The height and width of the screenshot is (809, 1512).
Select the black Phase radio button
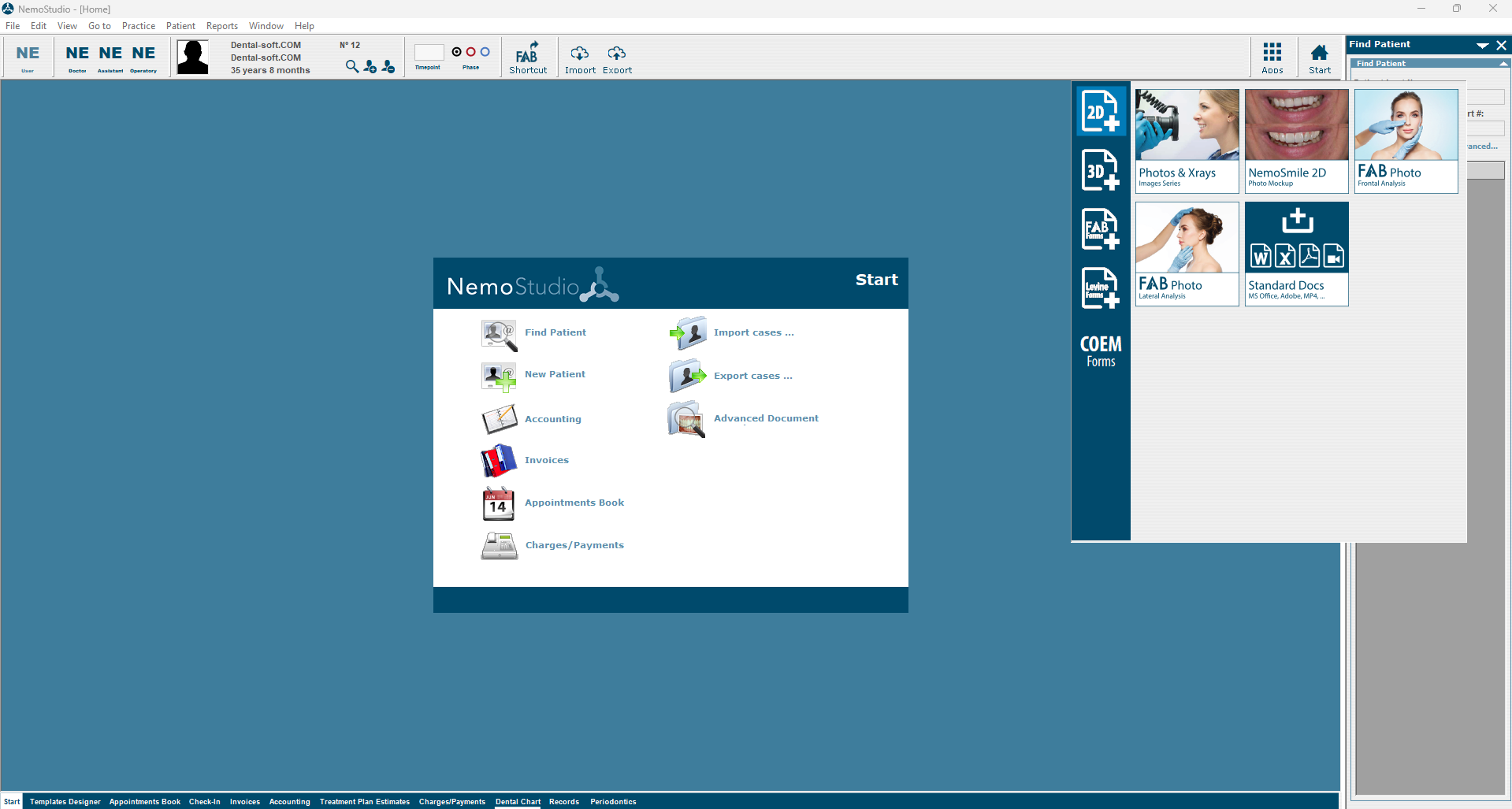pyautogui.click(x=456, y=52)
